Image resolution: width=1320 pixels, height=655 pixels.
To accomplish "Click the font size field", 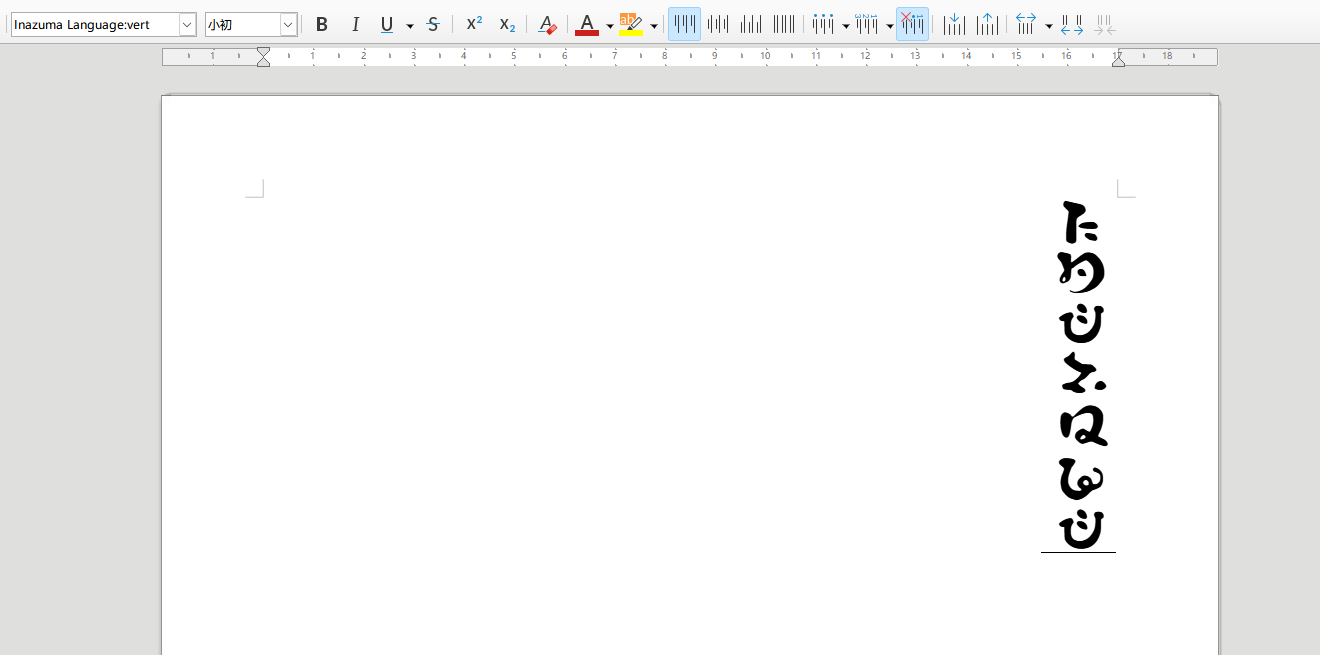I will click(242, 24).
